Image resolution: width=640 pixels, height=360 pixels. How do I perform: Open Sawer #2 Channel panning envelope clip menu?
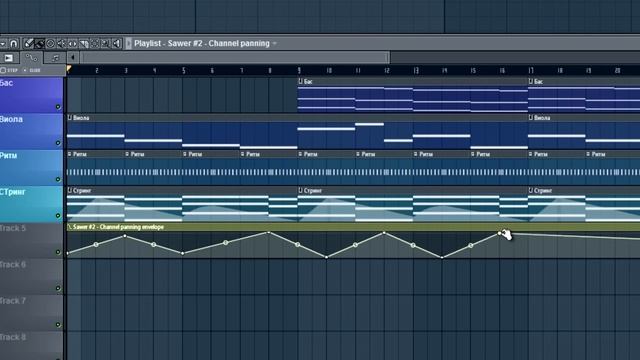coord(69,227)
